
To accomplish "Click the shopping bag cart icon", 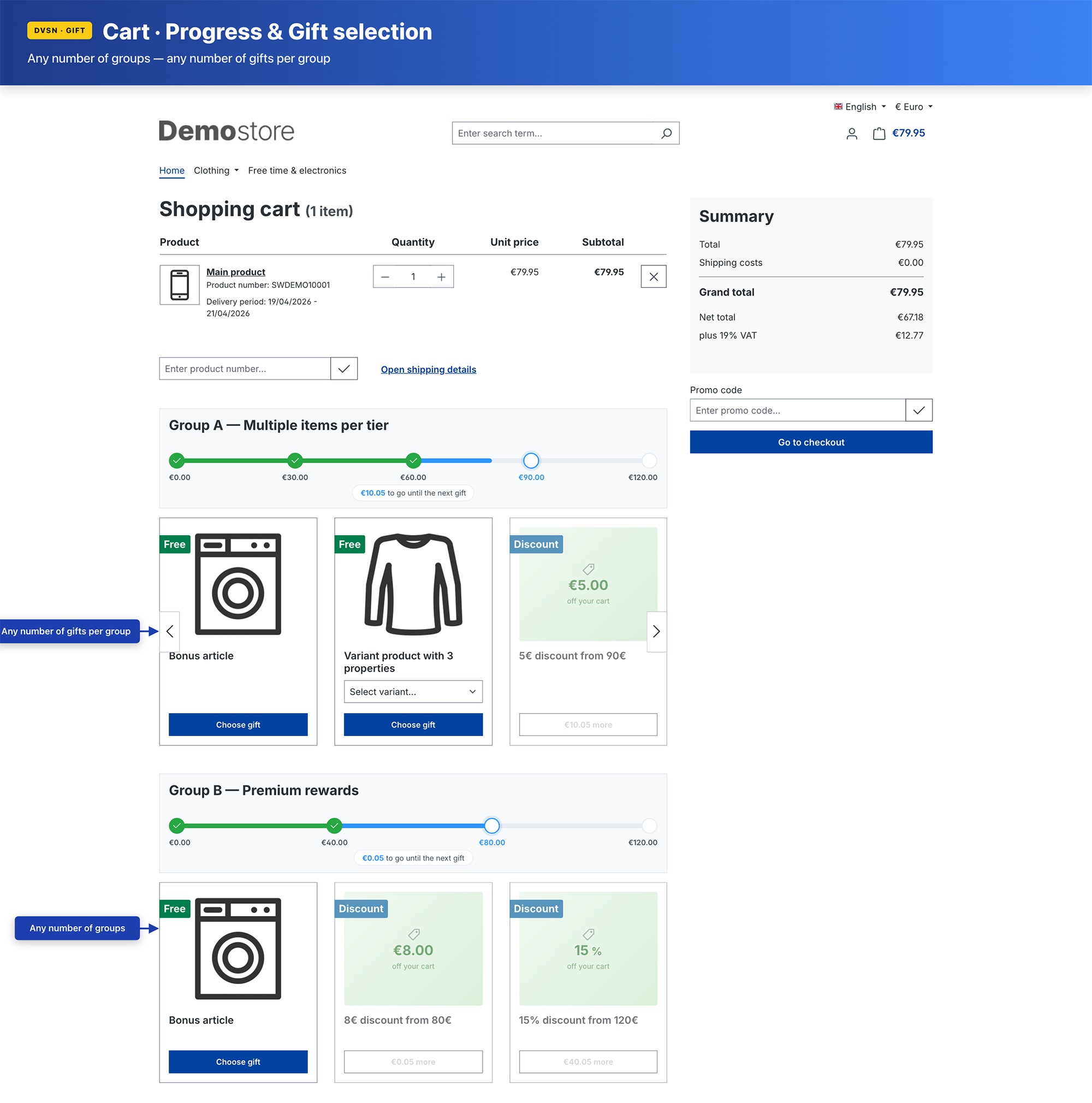I will click(x=879, y=134).
